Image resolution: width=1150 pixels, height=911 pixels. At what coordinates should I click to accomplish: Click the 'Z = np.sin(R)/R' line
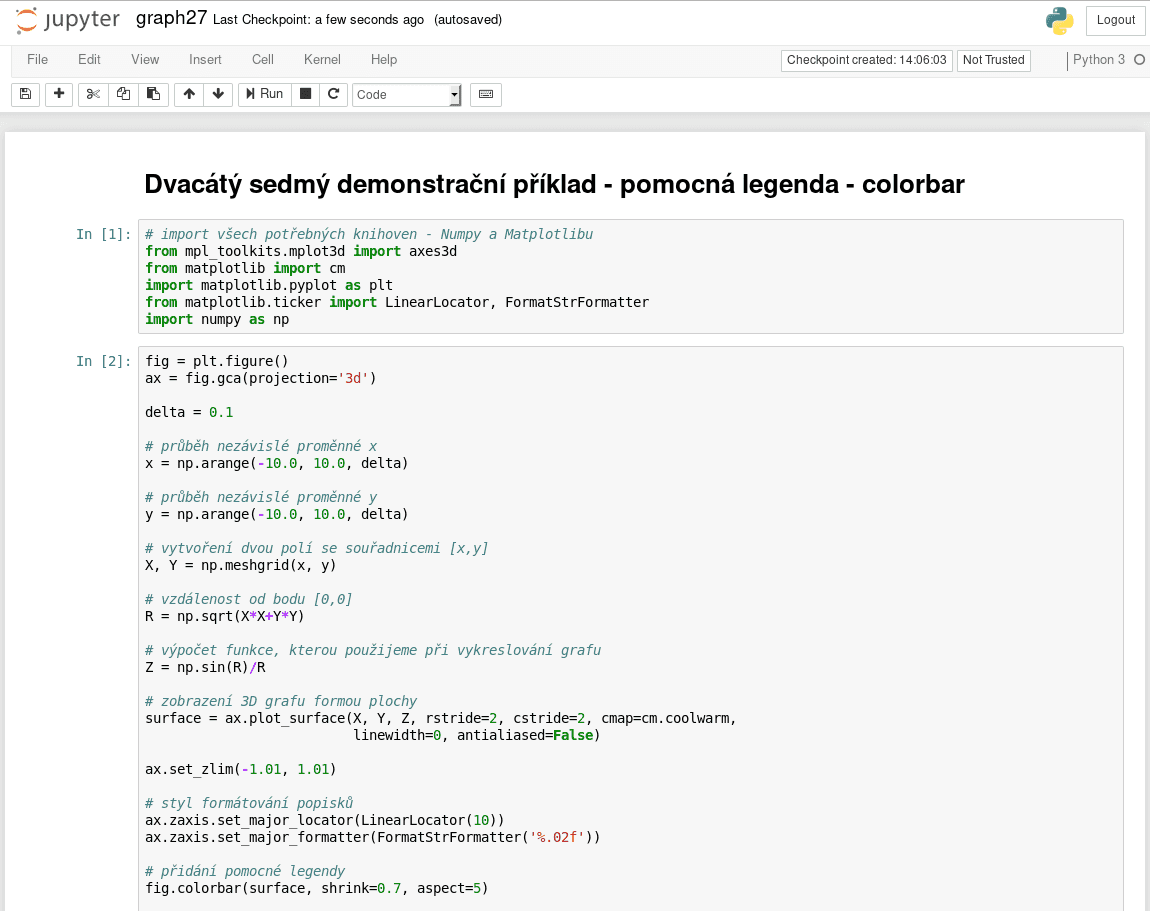[x=205, y=667]
